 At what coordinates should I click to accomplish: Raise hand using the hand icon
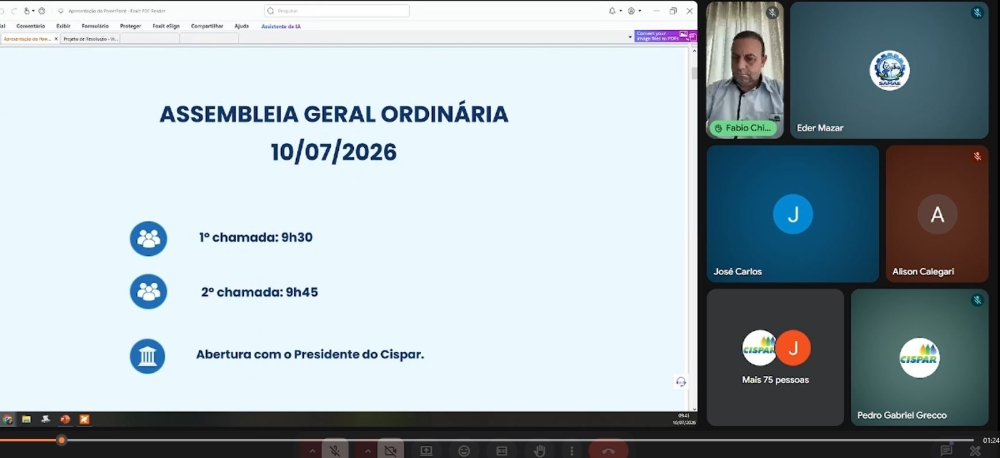click(540, 451)
